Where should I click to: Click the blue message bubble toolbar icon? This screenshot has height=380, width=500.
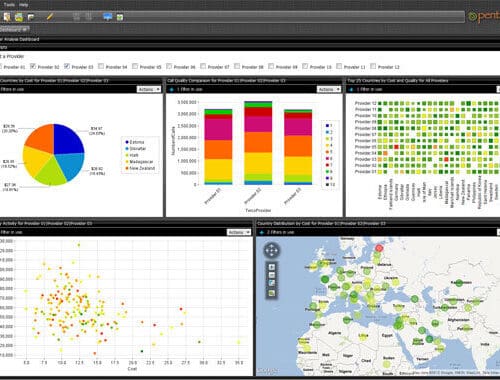coord(107,17)
